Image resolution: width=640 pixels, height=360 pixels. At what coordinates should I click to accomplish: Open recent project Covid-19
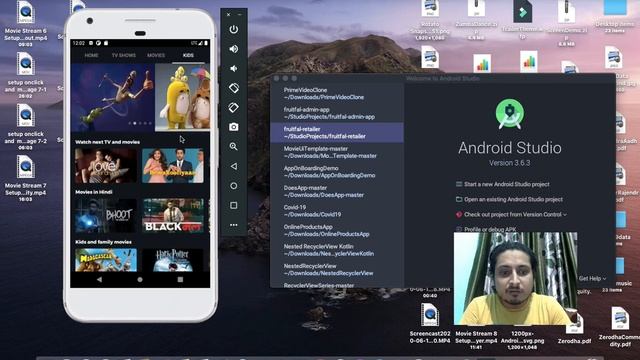pyautogui.click(x=337, y=211)
